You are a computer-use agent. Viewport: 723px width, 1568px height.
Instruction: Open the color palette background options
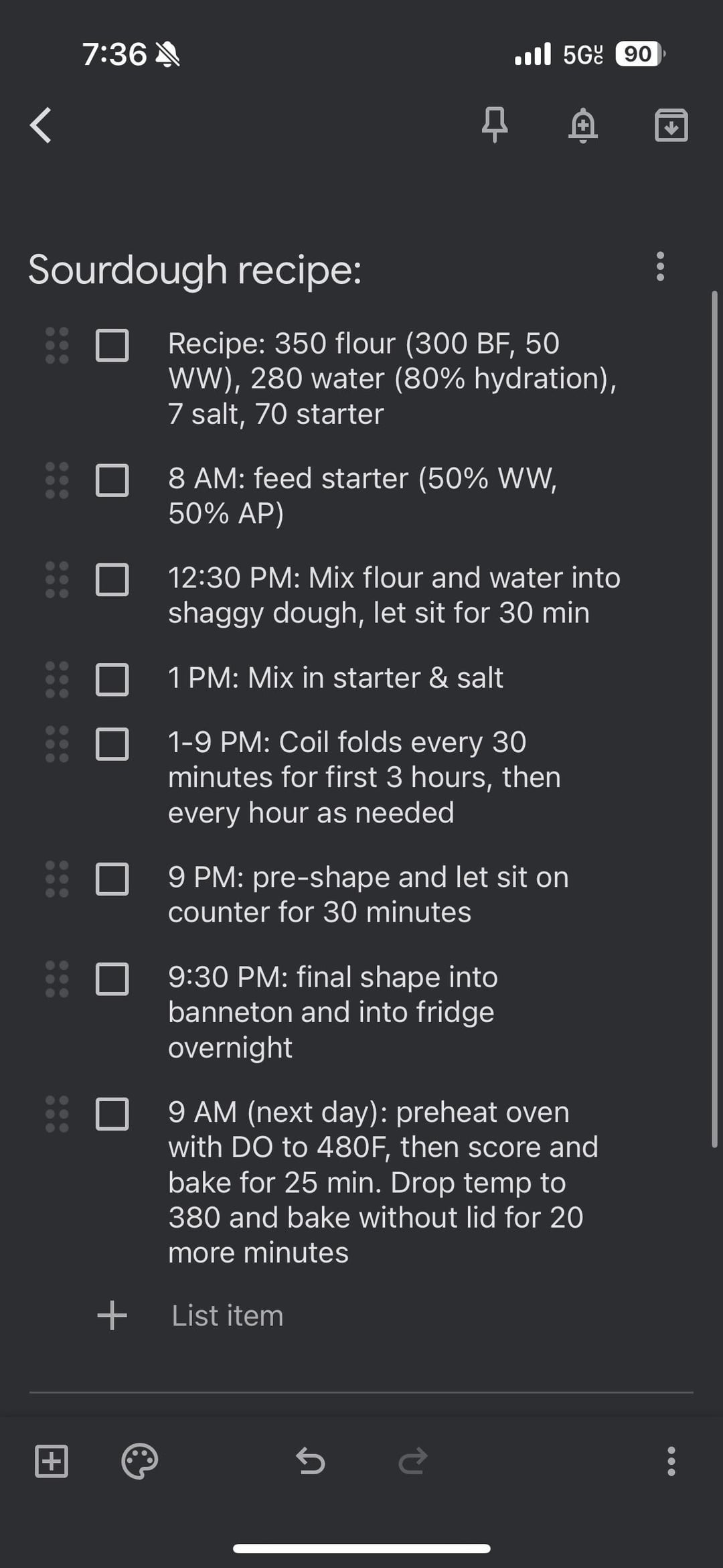[139, 1461]
